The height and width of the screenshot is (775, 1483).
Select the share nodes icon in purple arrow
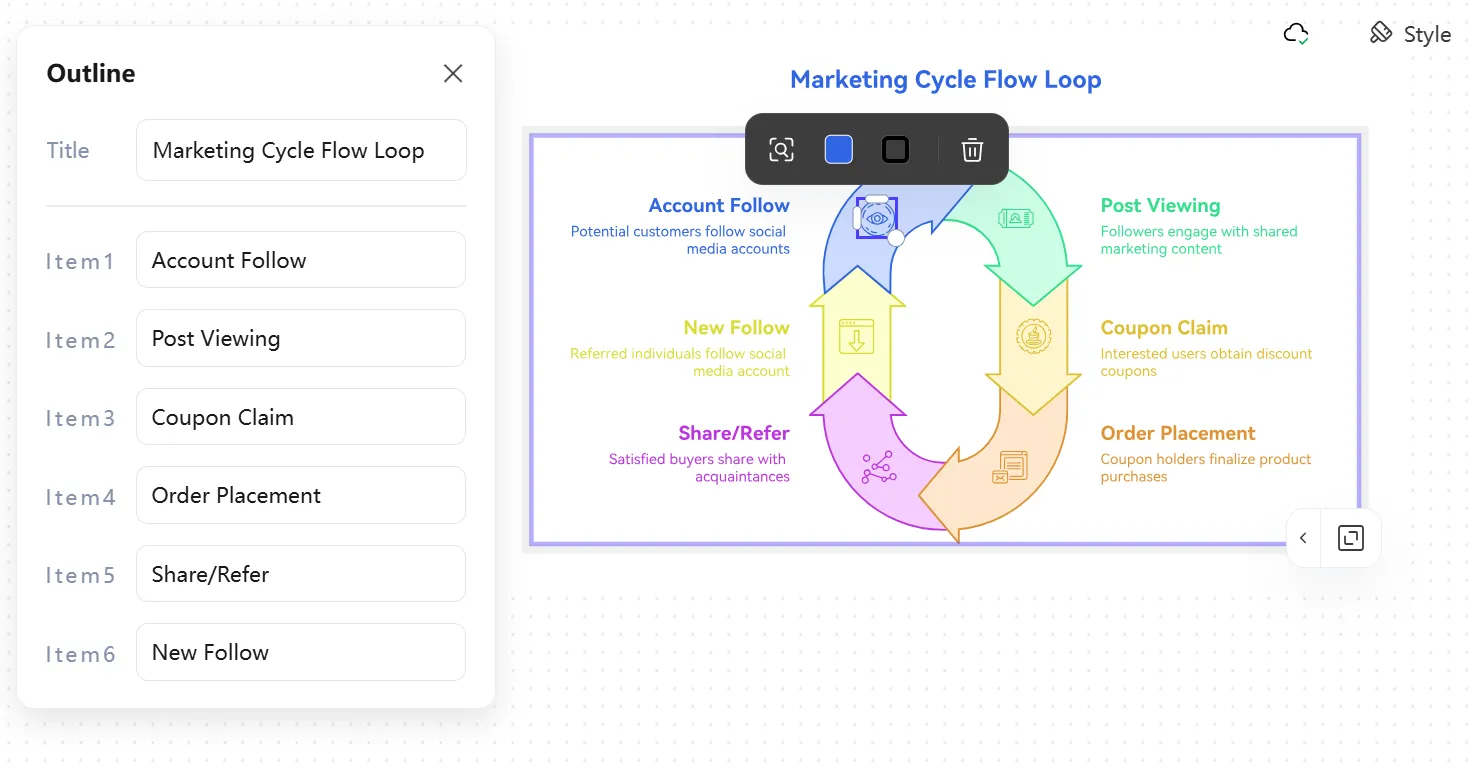(879, 467)
